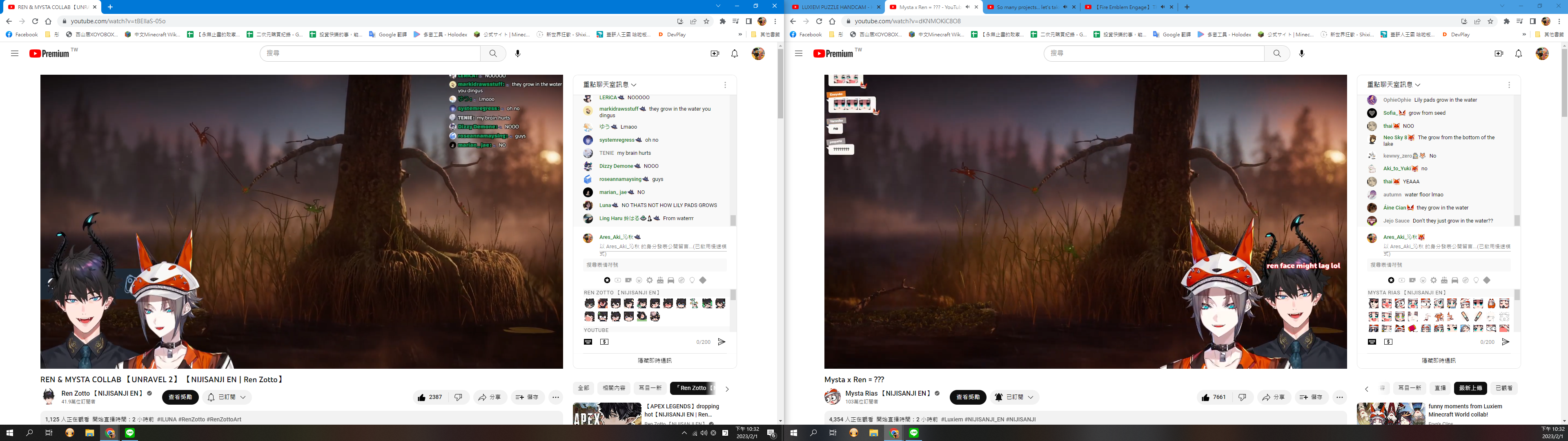Image resolution: width=1568 pixels, height=441 pixels.
Task: Open YouTube guide menu in right window
Action: click(799, 53)
